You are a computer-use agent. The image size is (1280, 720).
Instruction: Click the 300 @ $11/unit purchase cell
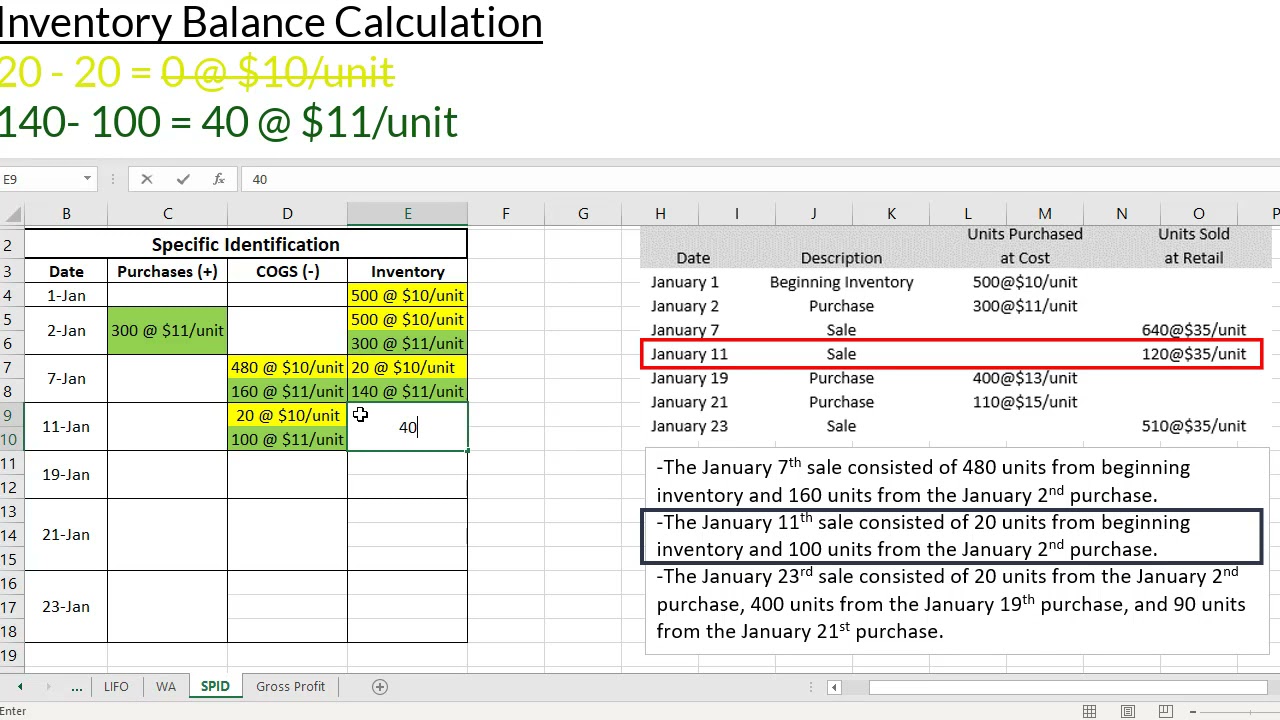click(167, 331)
